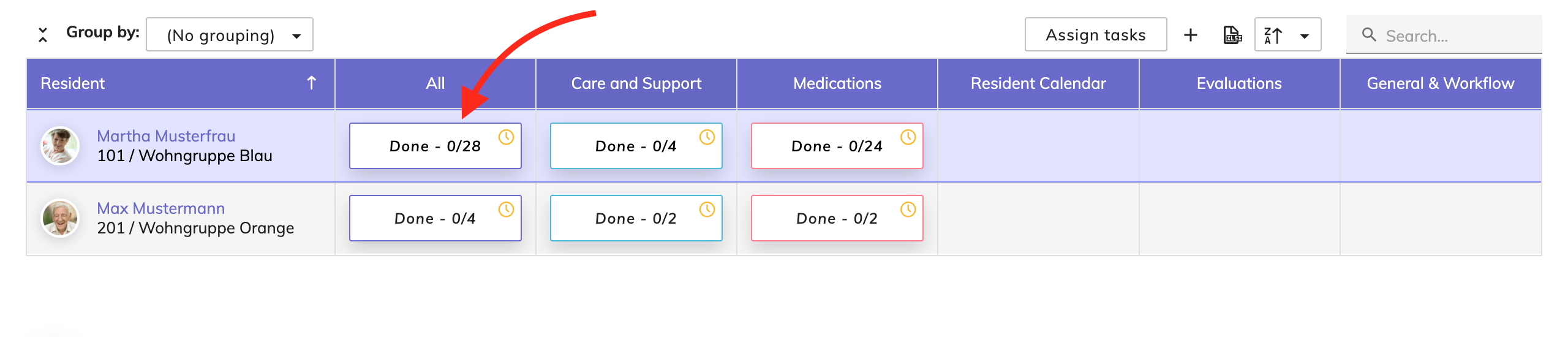The image size is (1568, 337).
Task: Click Max Mustermann's avatar photo
Action: (x=60, y=218)
